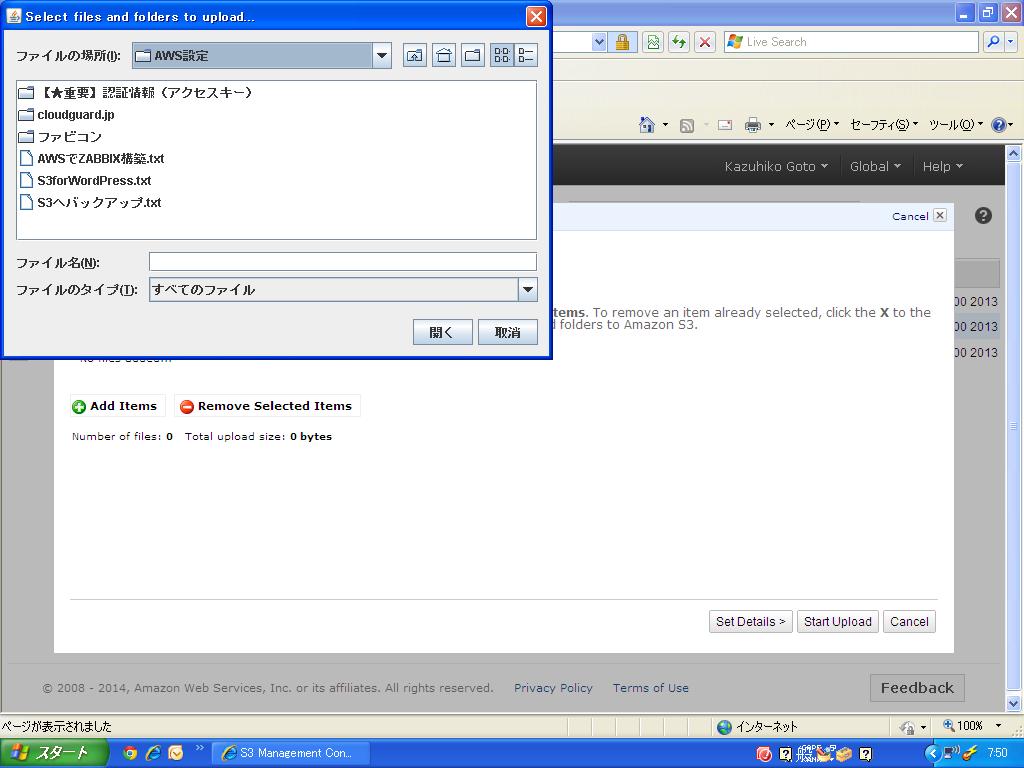Create a new folder in file dialog
Image resolution: width=1024 pixels, height=768 pixels.
(x=473, y=56)
